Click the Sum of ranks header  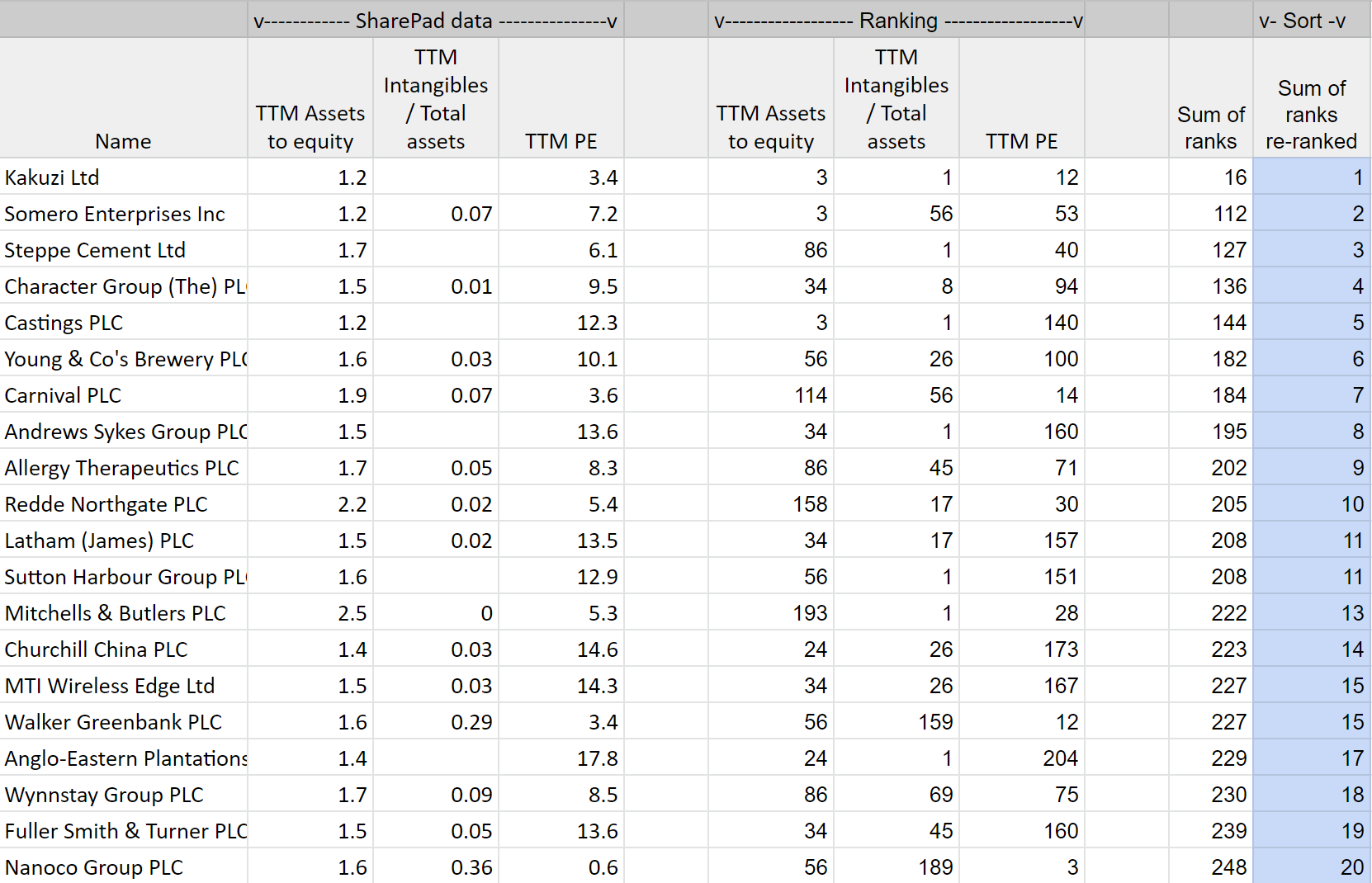pos(1211,97)
